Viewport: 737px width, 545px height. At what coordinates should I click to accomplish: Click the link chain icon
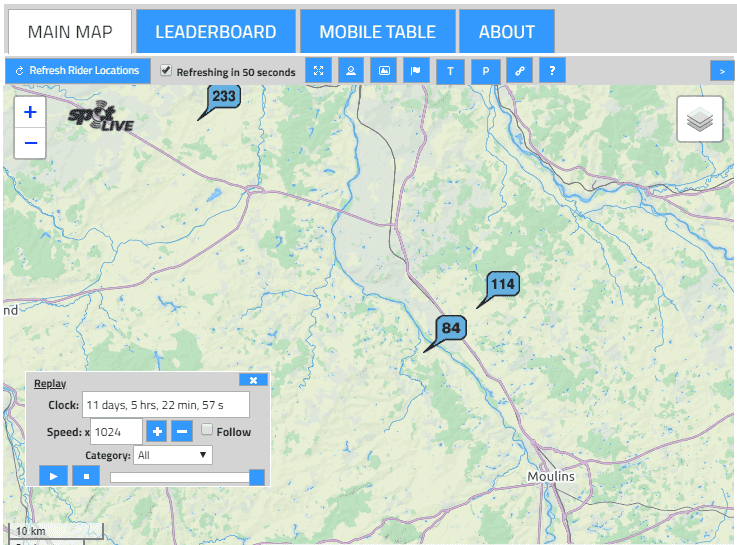519,71
